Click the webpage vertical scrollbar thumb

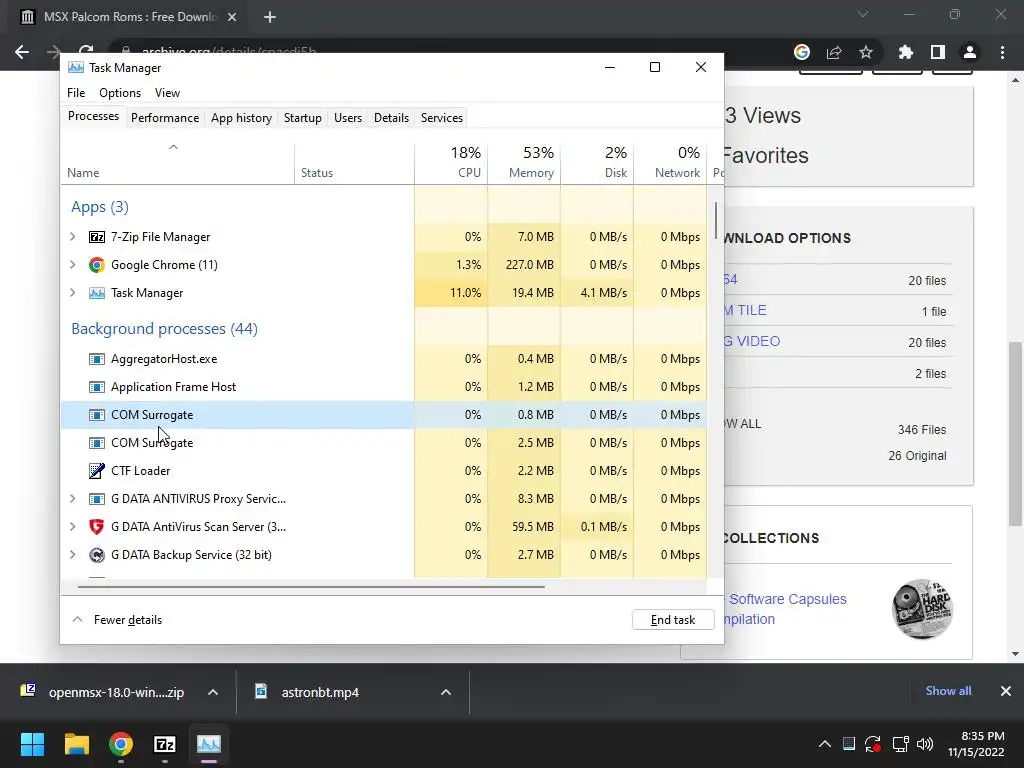pyautogui.click(x=1015, y=434)
